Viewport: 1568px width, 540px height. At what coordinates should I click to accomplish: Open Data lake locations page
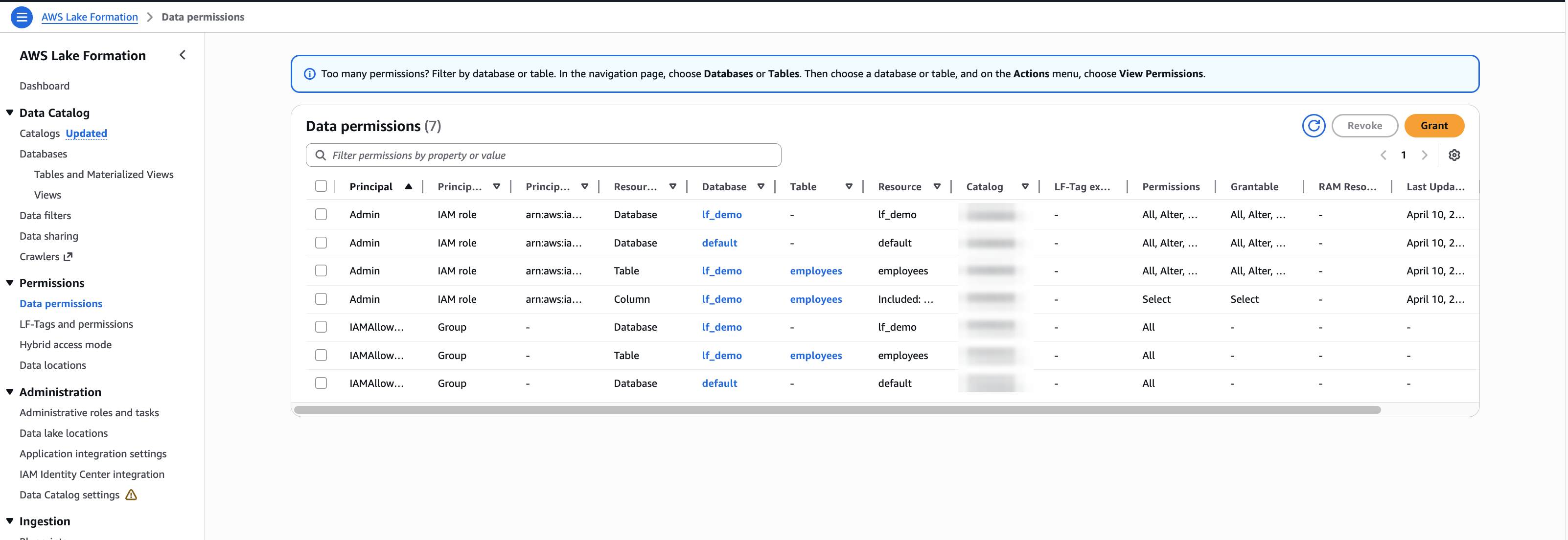63,433
